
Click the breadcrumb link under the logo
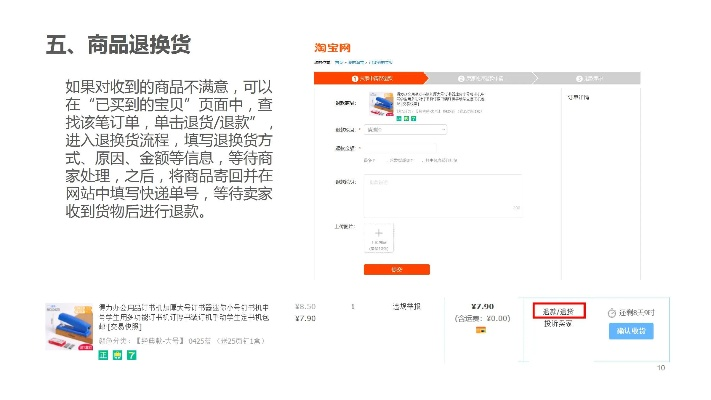click(x=363, y=62)
